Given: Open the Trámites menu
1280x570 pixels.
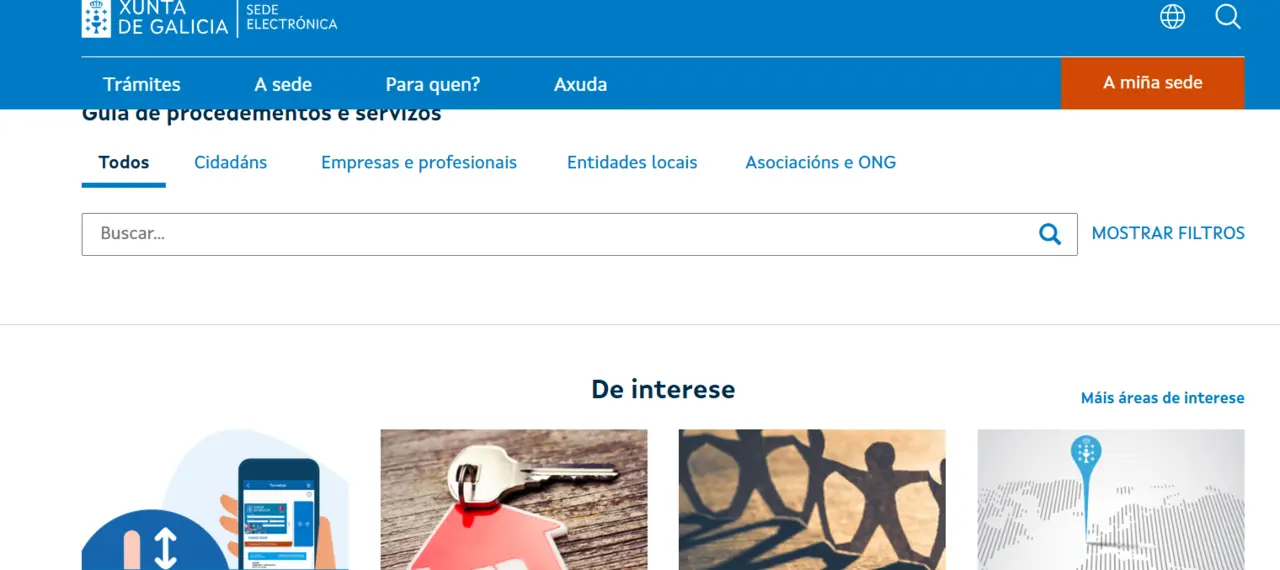Looking at the screenshot, I should pos(142,84).
